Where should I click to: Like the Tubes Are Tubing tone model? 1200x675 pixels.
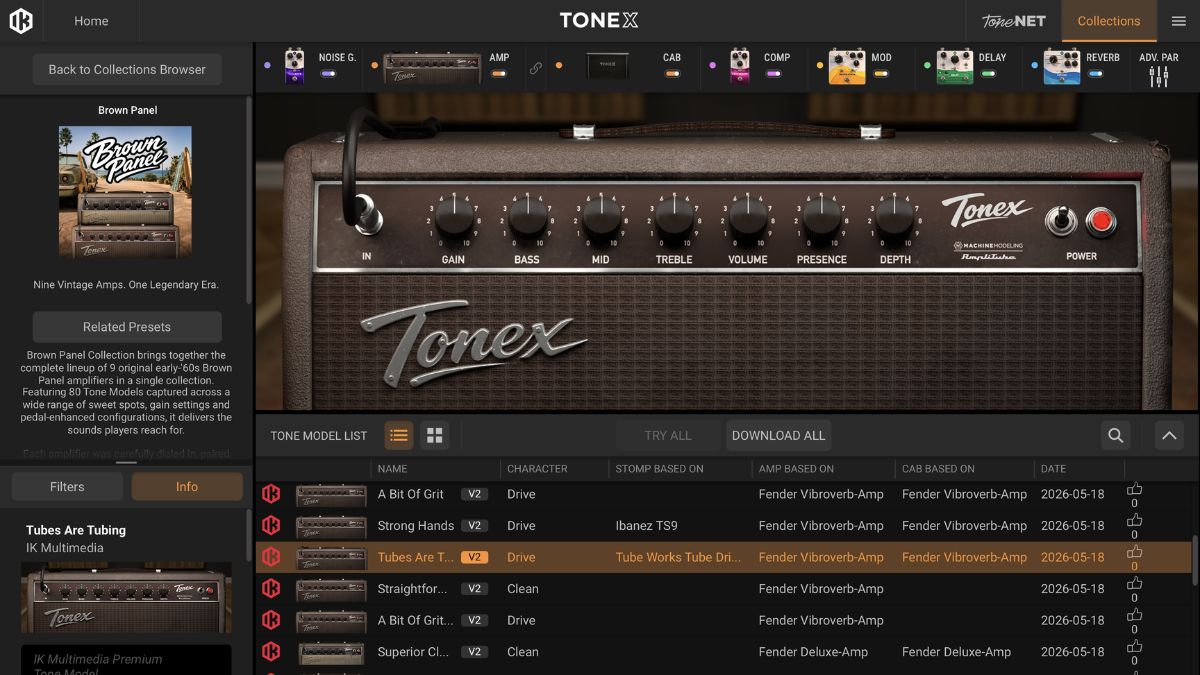click(1134, 552)
